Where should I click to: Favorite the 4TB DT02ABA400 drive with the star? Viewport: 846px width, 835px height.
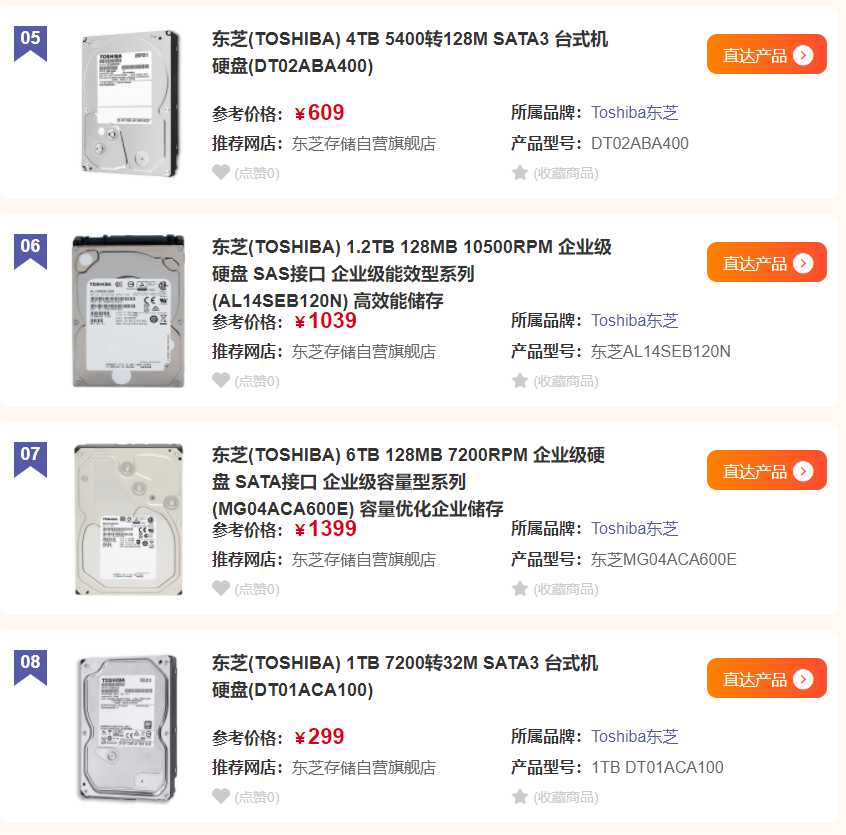(520, 172)
